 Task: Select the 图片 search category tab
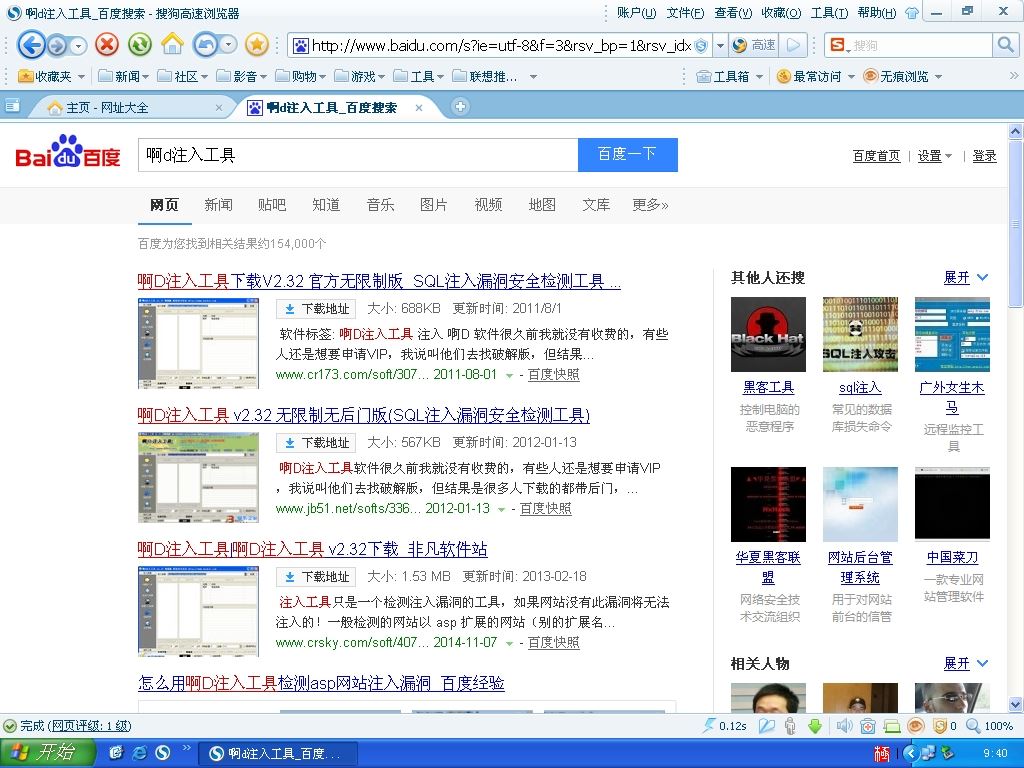pyautogui.click(x=434, y=205)
